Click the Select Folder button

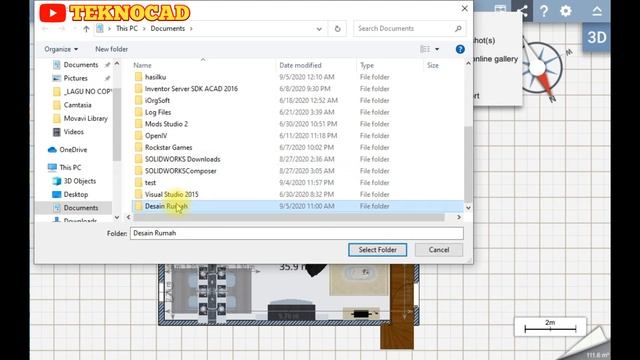tap(378, 250)
